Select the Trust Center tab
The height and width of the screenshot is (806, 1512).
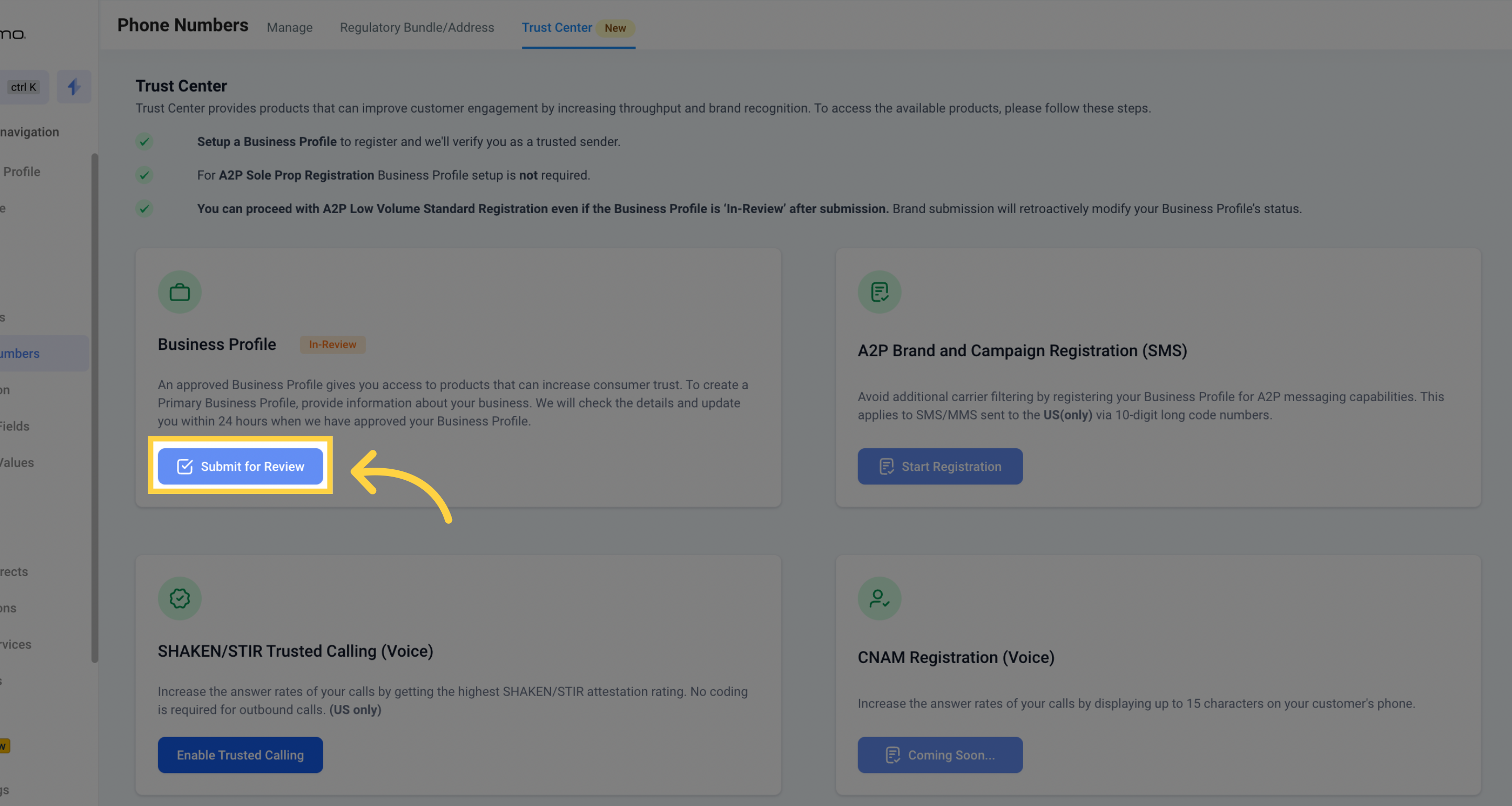[x=556, y=28]
